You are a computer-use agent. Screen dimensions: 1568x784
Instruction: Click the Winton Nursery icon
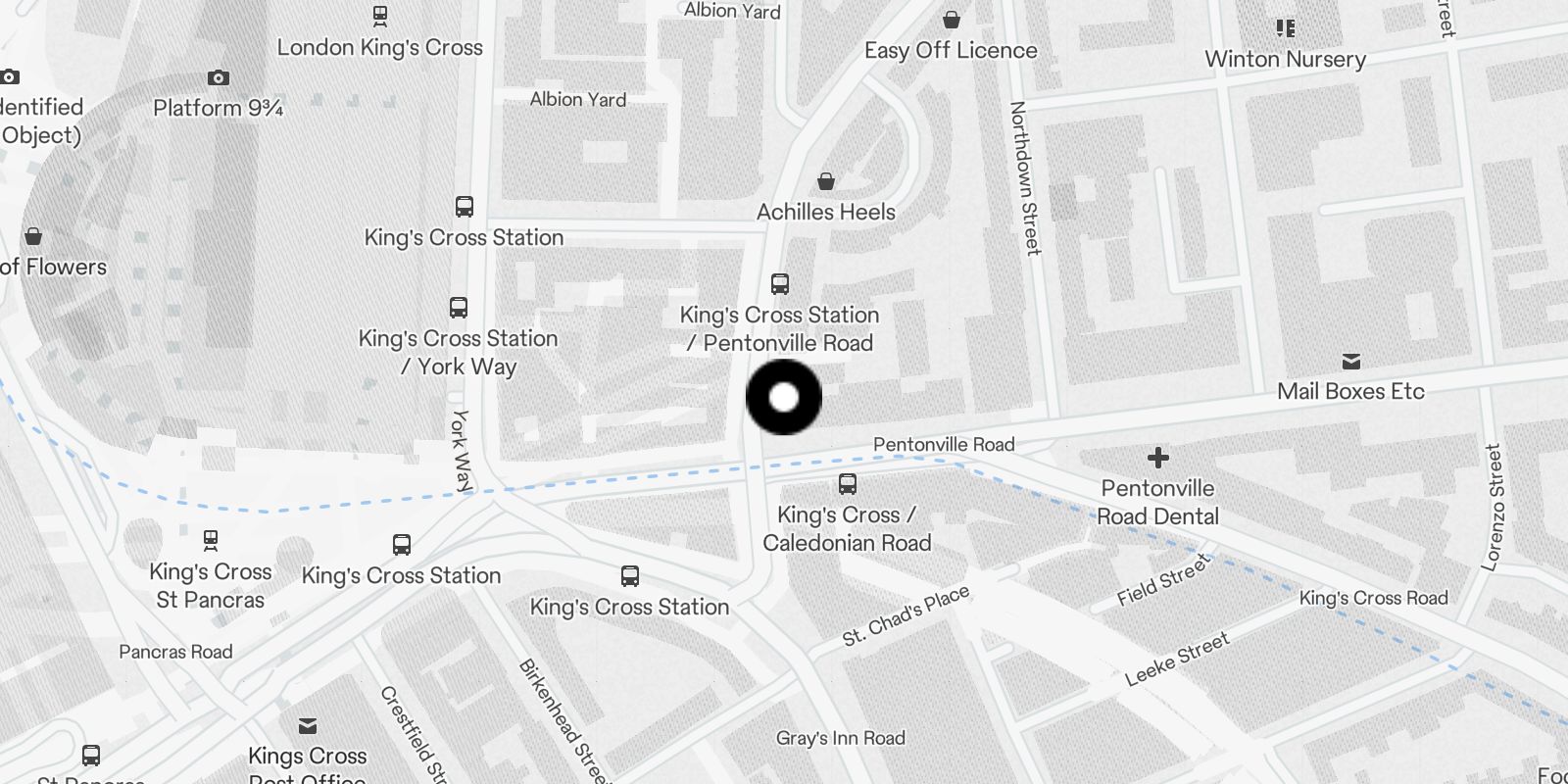(1286, 28)
